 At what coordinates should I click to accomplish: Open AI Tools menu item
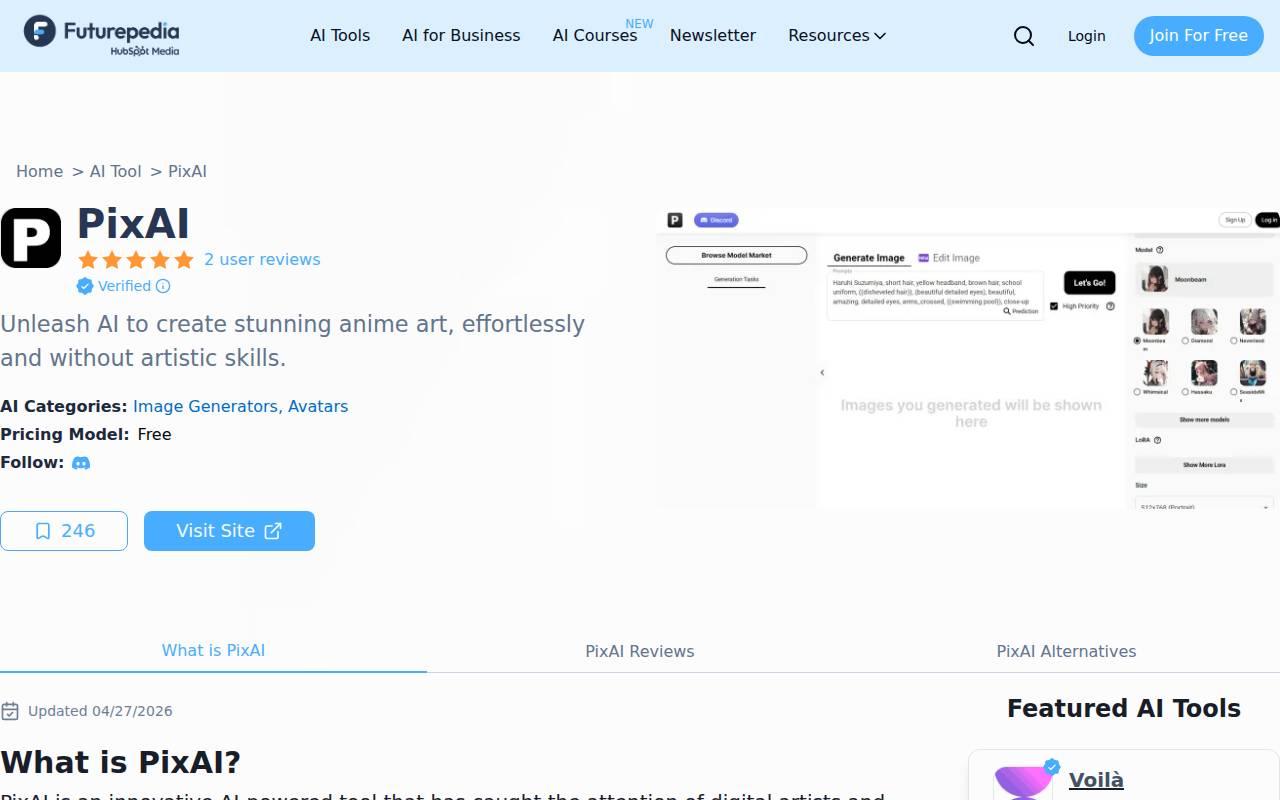pyautogui.click(x=340, y=35)
